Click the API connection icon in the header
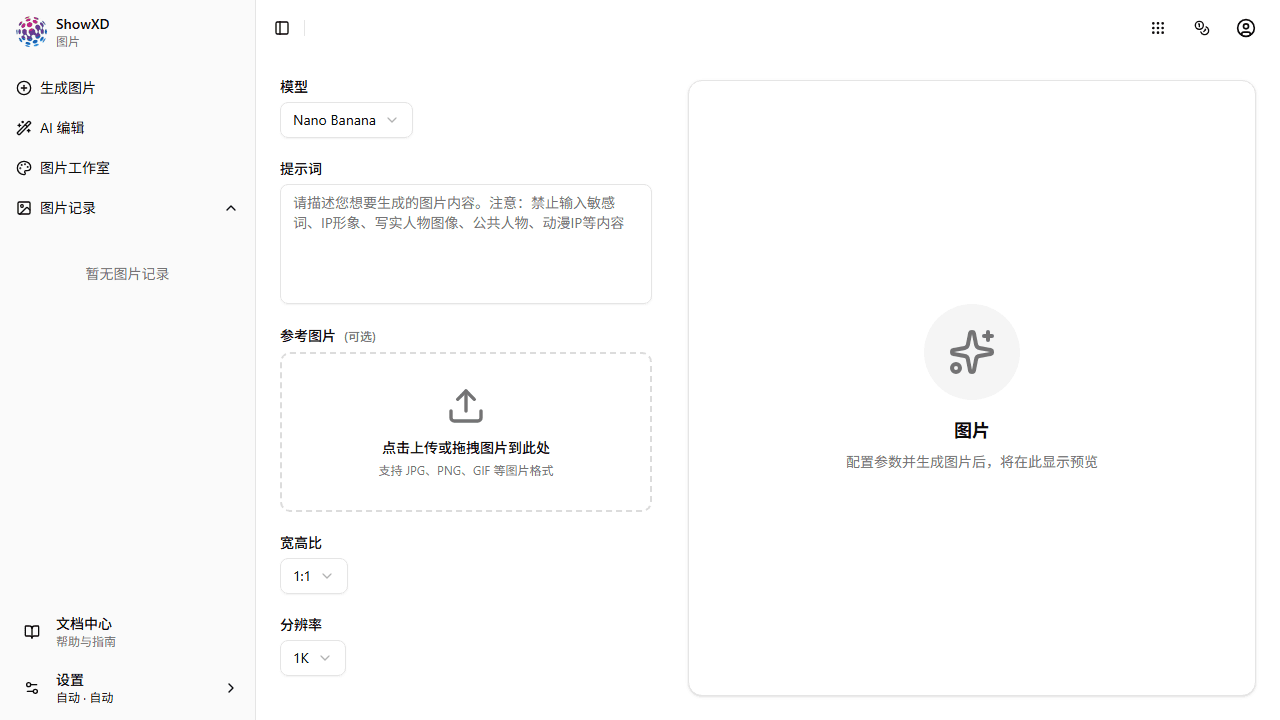1280x720 pixels. coord(1201,27)
